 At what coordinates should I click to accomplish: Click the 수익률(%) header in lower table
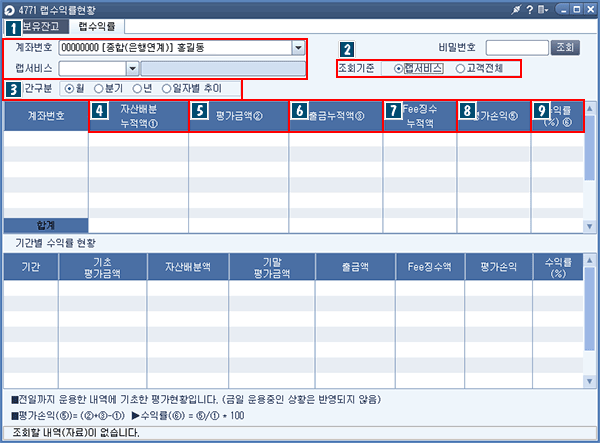pos(558,267)
